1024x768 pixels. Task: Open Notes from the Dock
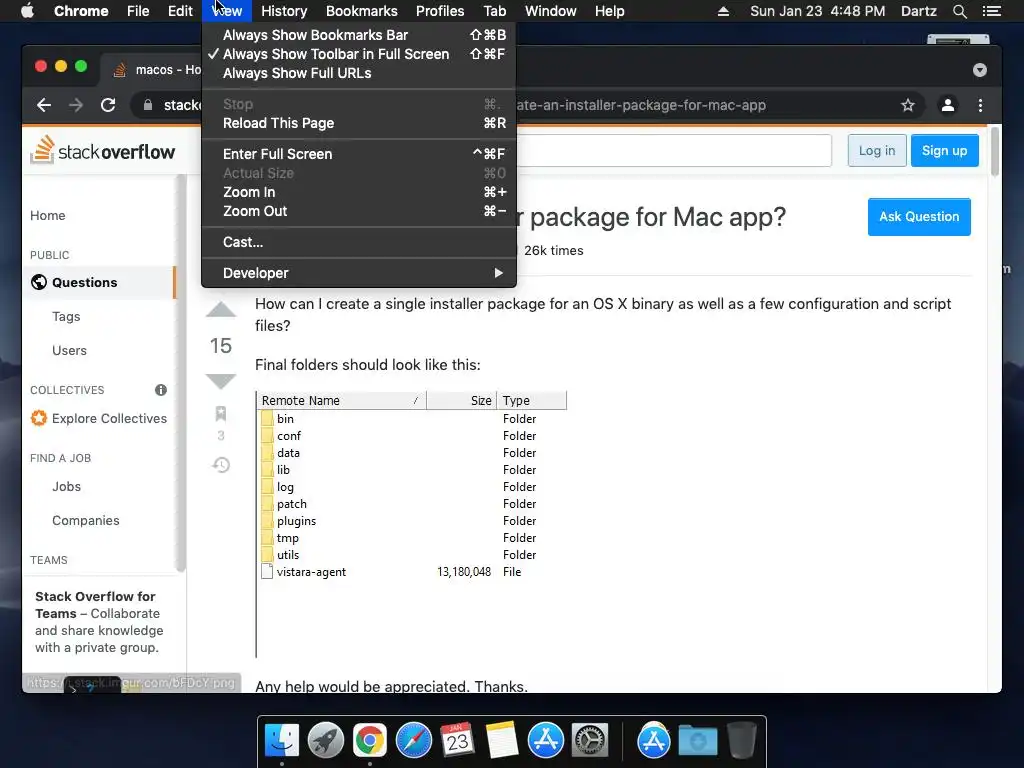[501, 741]
